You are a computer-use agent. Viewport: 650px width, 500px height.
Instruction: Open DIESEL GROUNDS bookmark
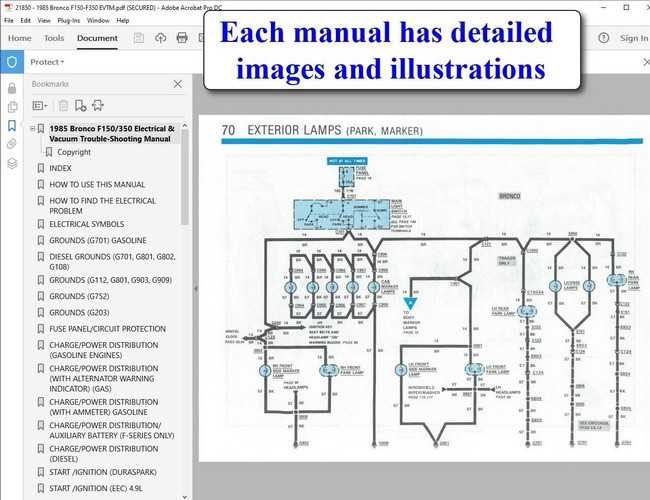112,262
